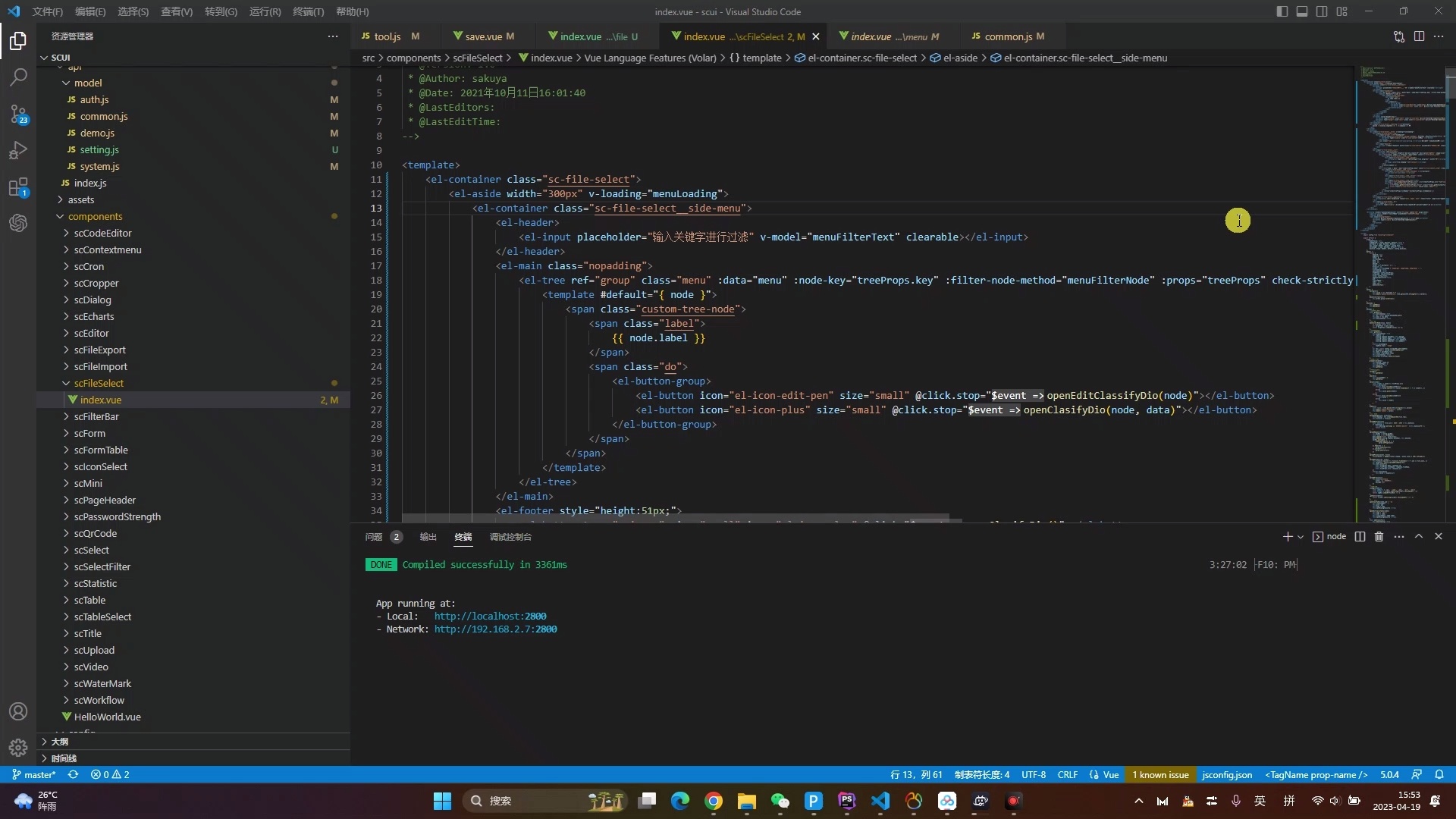Open the Search view
Screen dimensions: 1456x819
18,77
